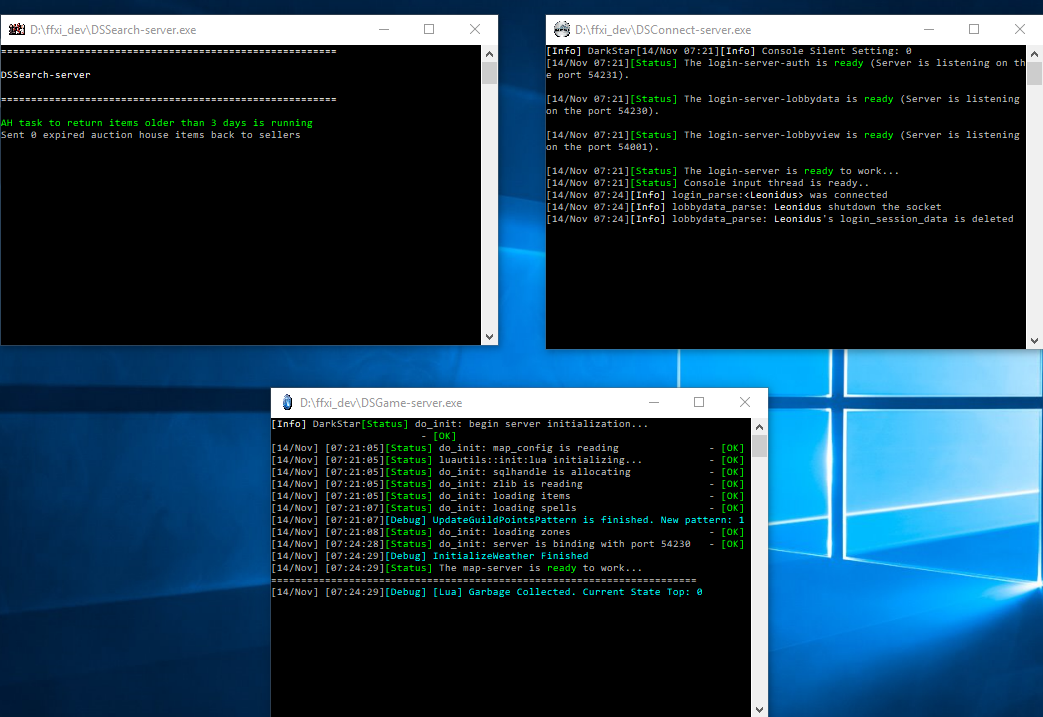Minimize the DSConnect-server console window

click(928, 30)
